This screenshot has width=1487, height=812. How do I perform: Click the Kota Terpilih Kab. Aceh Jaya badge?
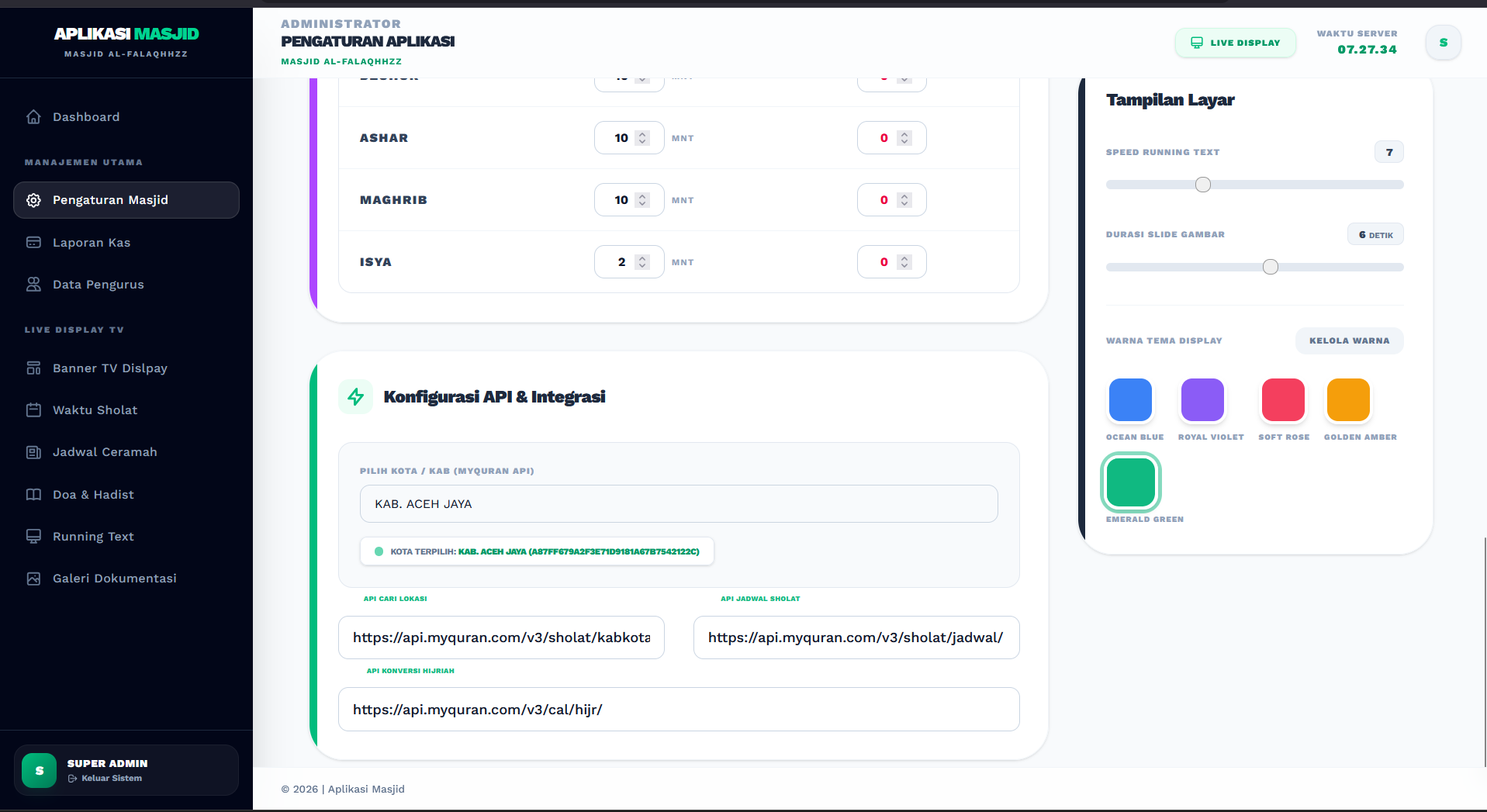[537, 551]
